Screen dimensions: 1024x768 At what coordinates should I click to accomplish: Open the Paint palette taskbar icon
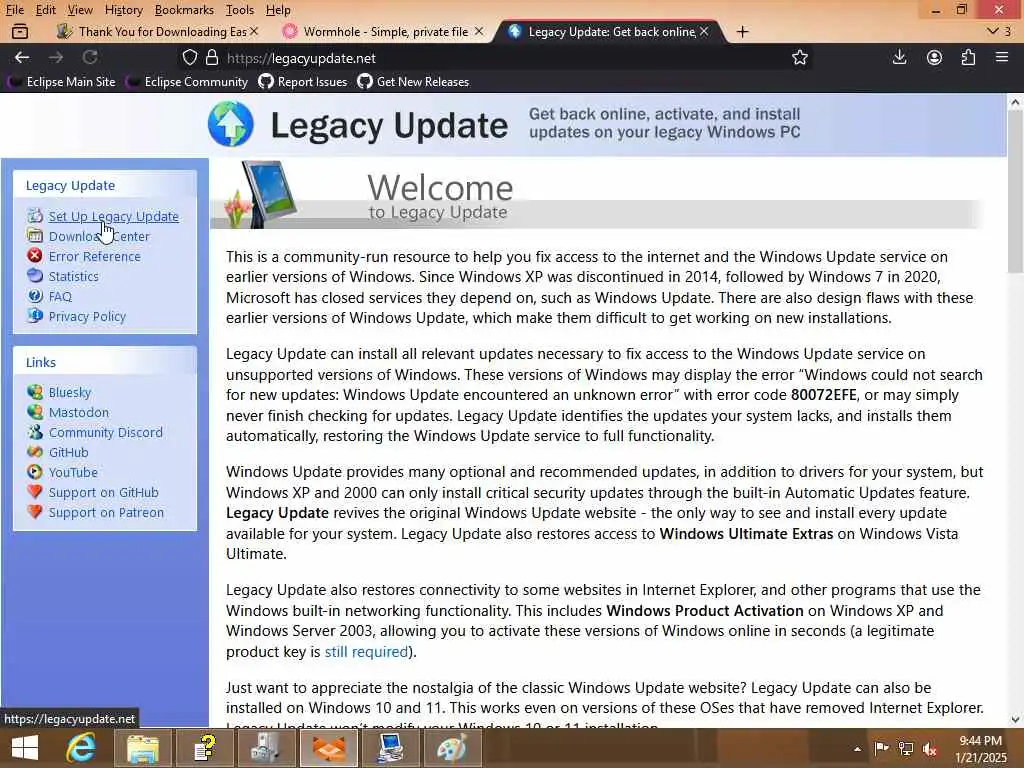tap(453, 748)
